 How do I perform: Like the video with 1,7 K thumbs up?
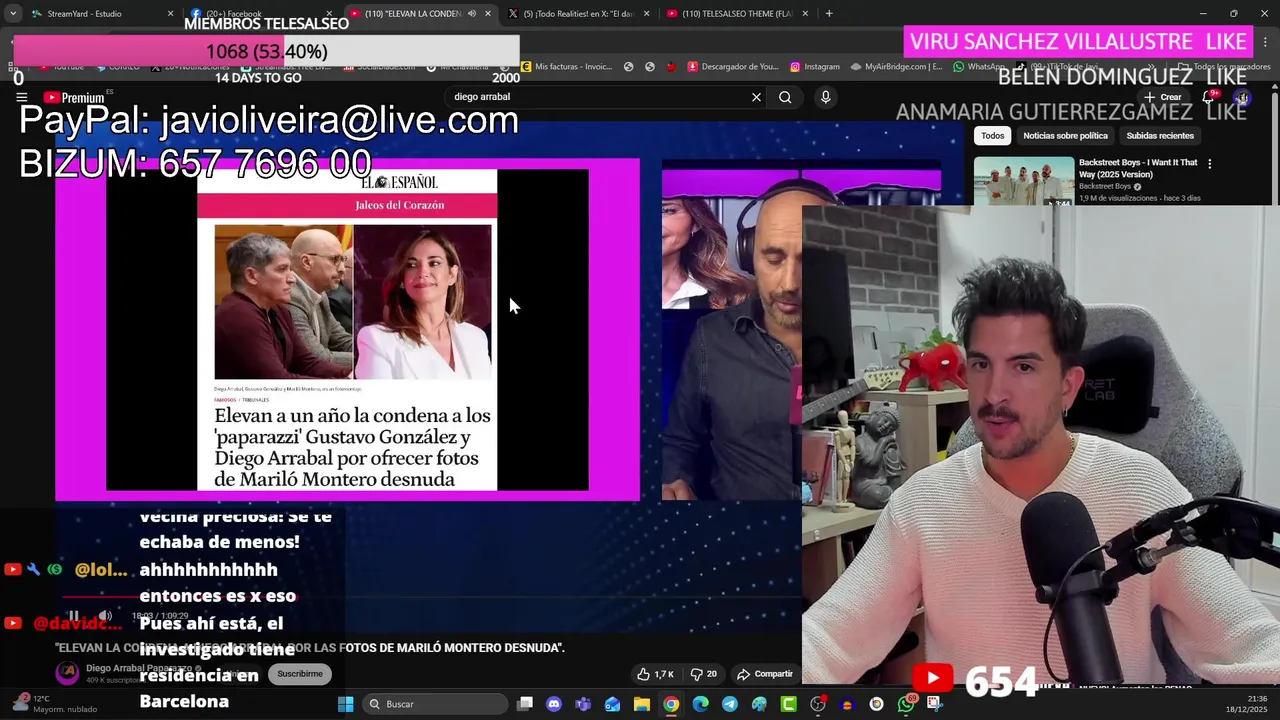click(x=655, y=674)
